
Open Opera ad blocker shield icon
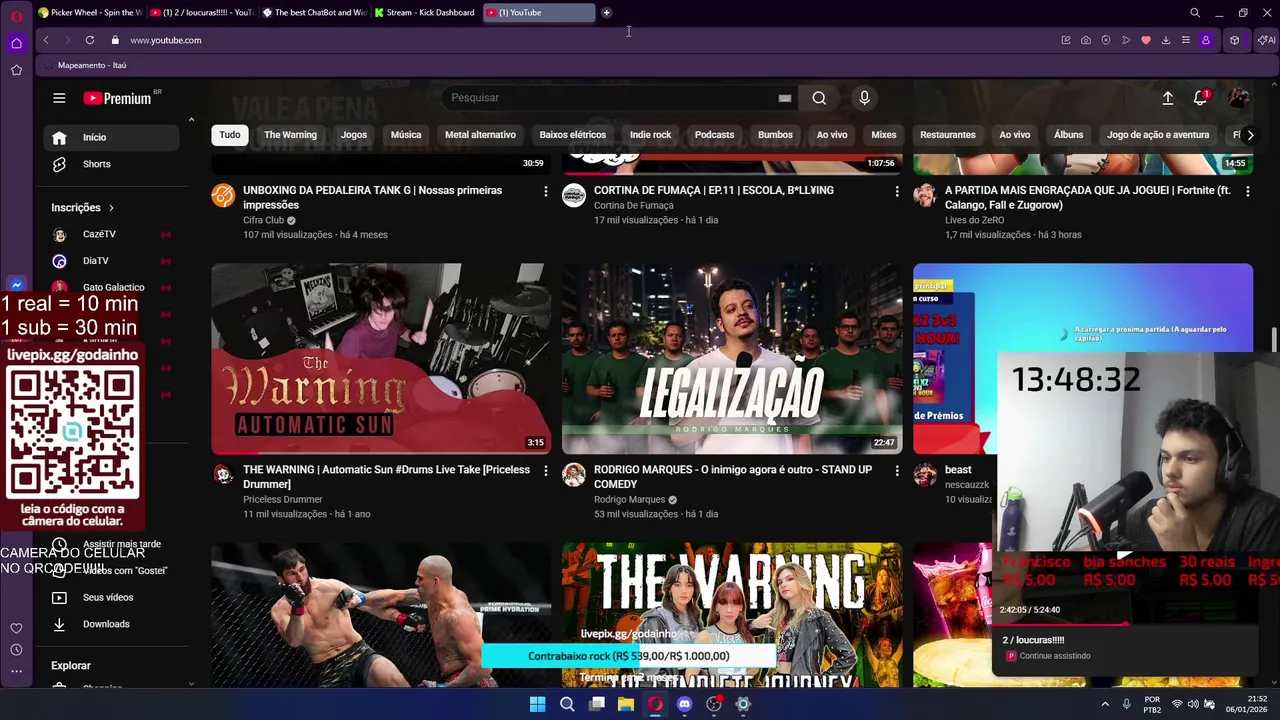click(1106, 40)
